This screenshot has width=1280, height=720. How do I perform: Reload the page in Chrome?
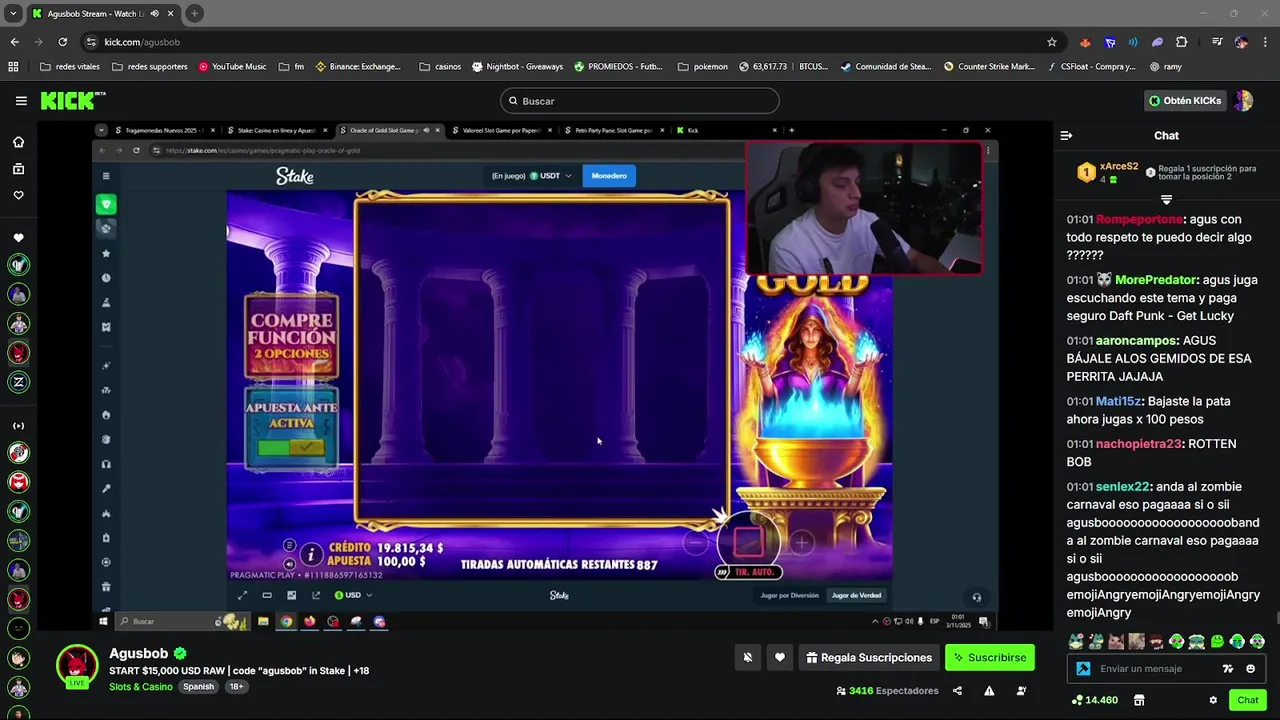(x=62, y=42)
